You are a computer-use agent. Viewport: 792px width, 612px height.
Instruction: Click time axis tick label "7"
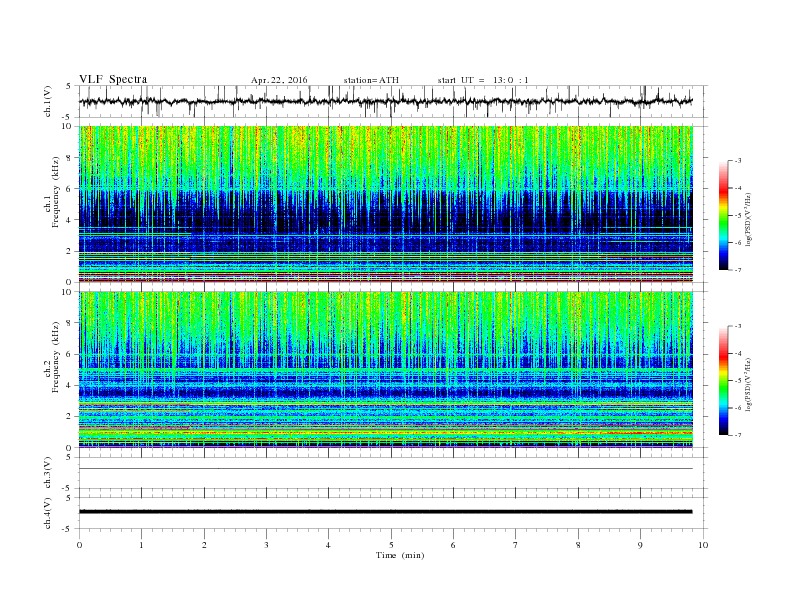516,545
